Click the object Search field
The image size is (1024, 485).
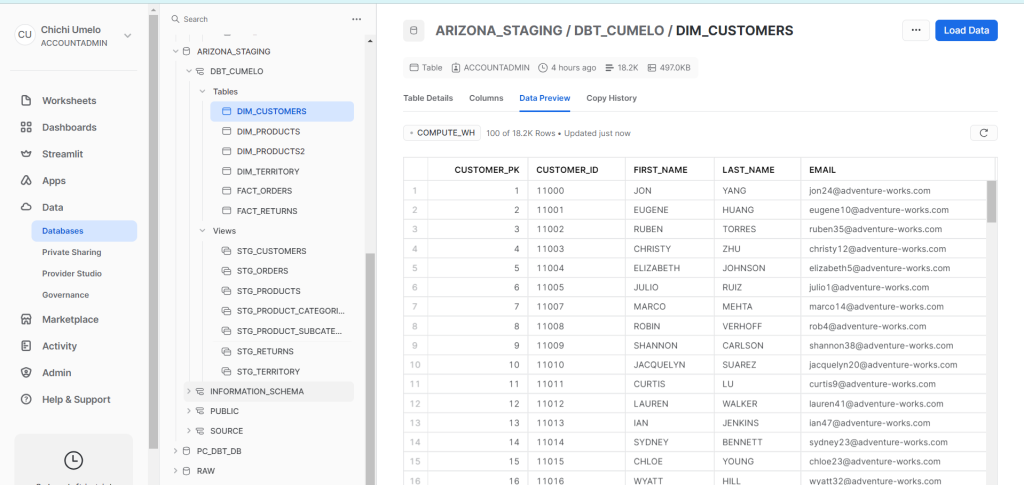(x=260, y=19)
